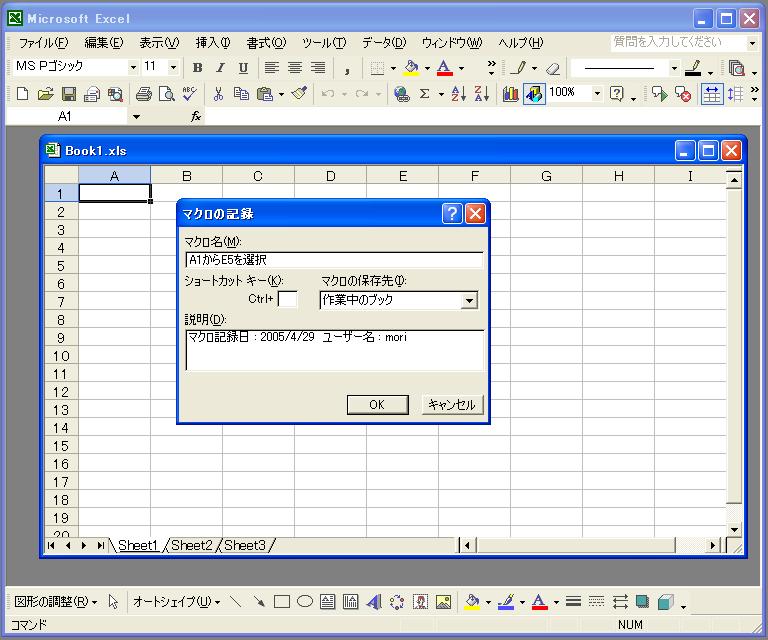
Task: Insert WordArt from drawing toolbar
Action: click(x=374, y=601)
